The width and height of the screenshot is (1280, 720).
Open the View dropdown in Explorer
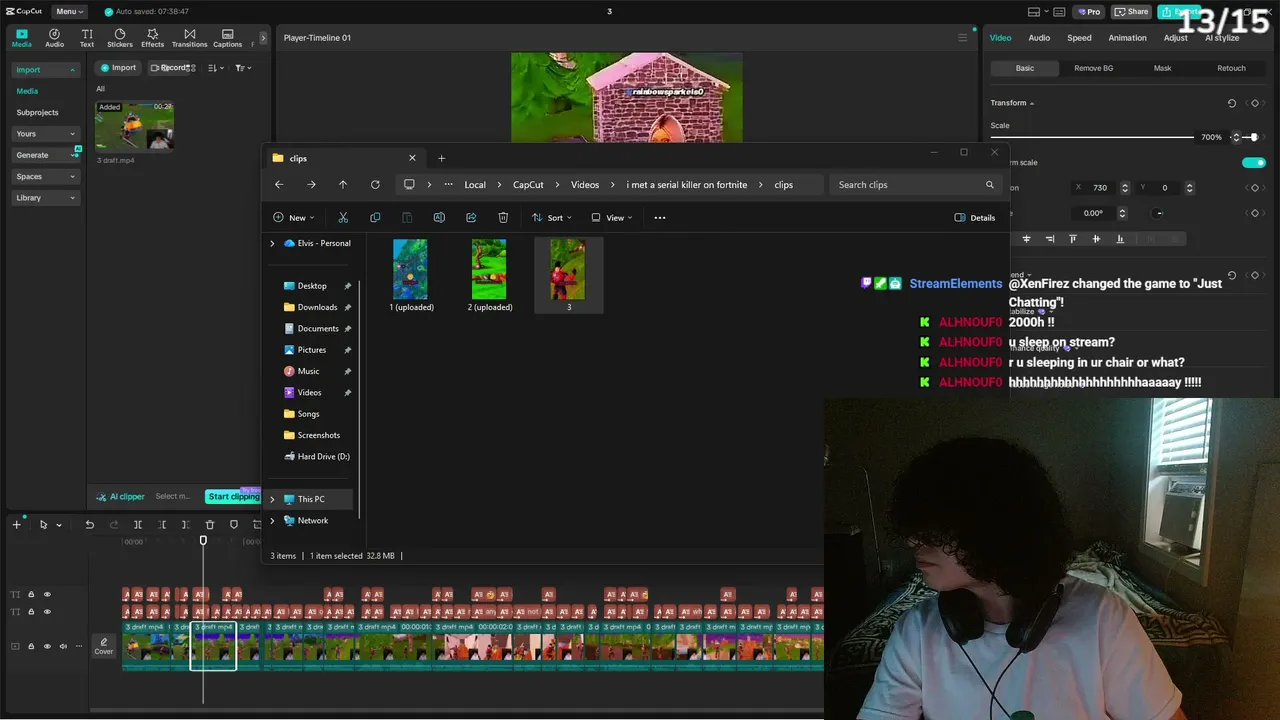(611, 217)
